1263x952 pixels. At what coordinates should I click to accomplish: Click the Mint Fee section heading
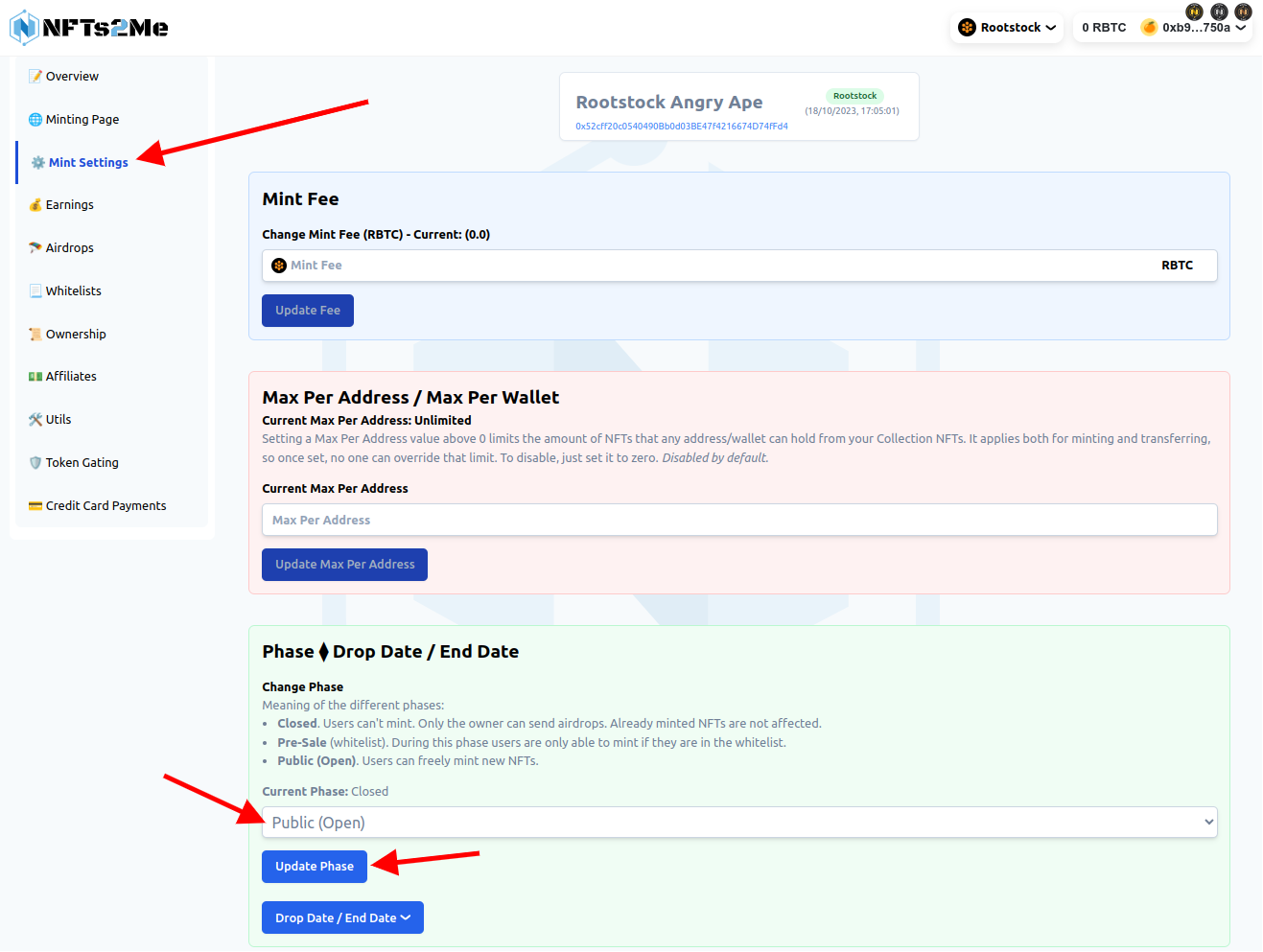(x=300, y=198)
